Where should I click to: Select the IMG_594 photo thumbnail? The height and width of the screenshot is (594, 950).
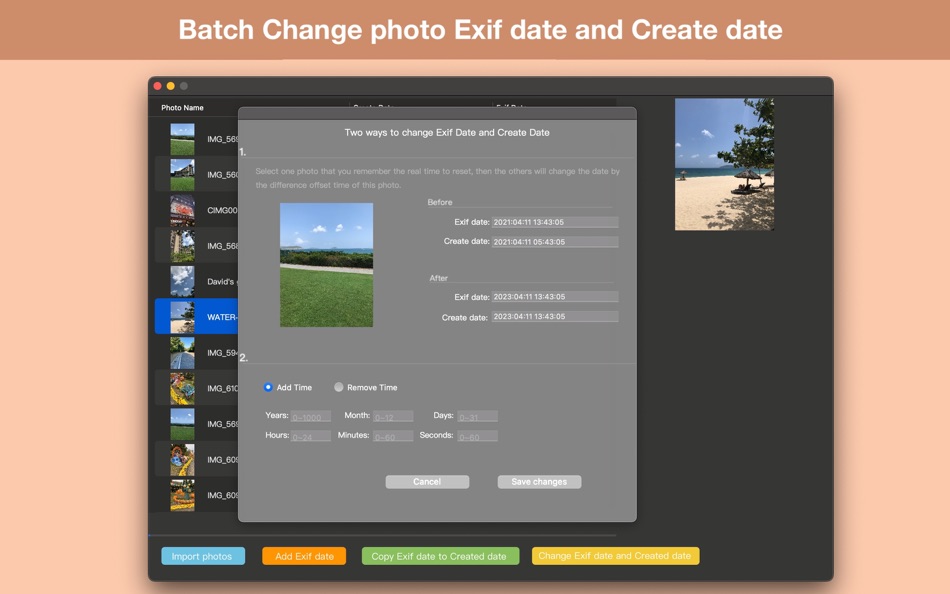183,352
